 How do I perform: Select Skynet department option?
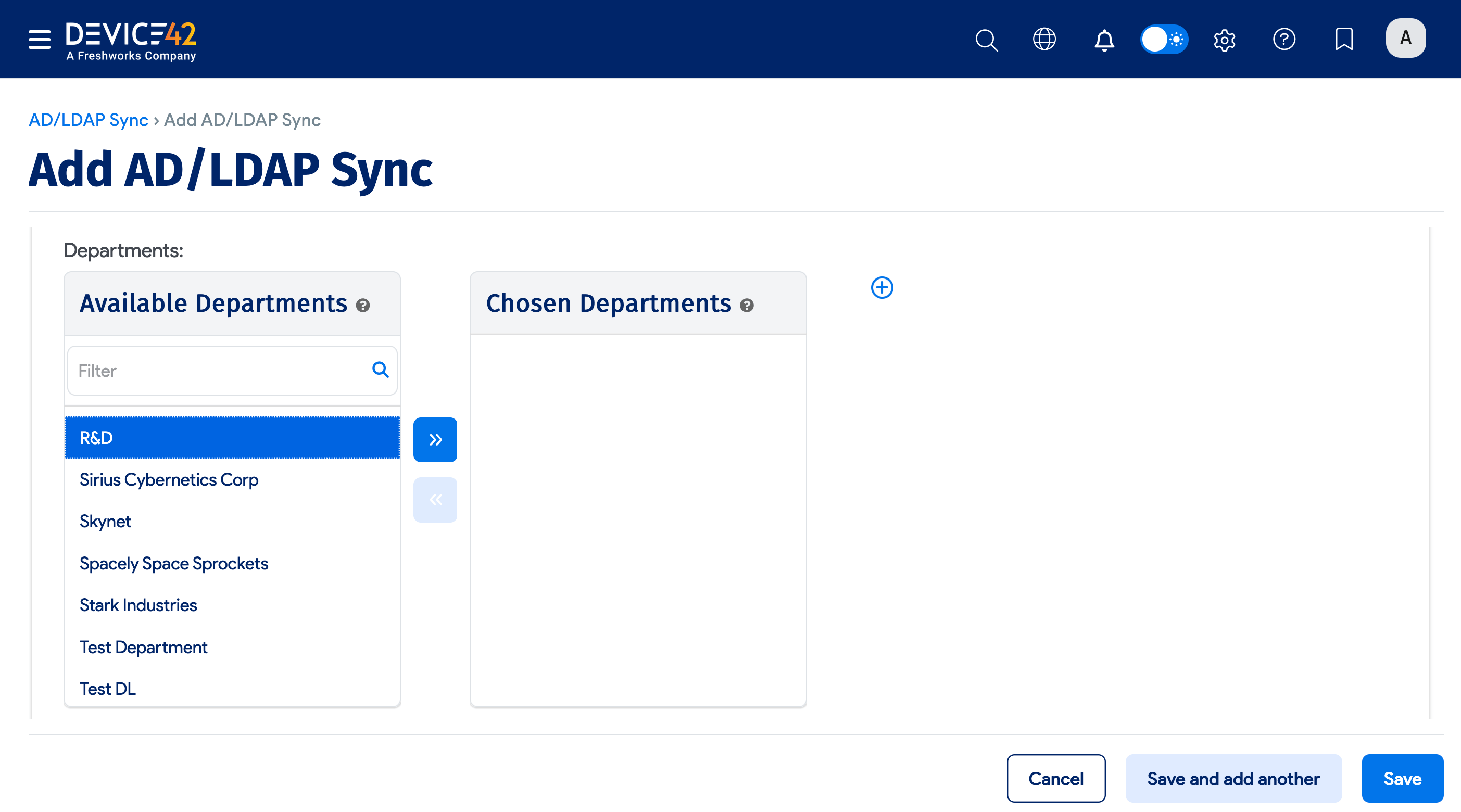point(106,521)
